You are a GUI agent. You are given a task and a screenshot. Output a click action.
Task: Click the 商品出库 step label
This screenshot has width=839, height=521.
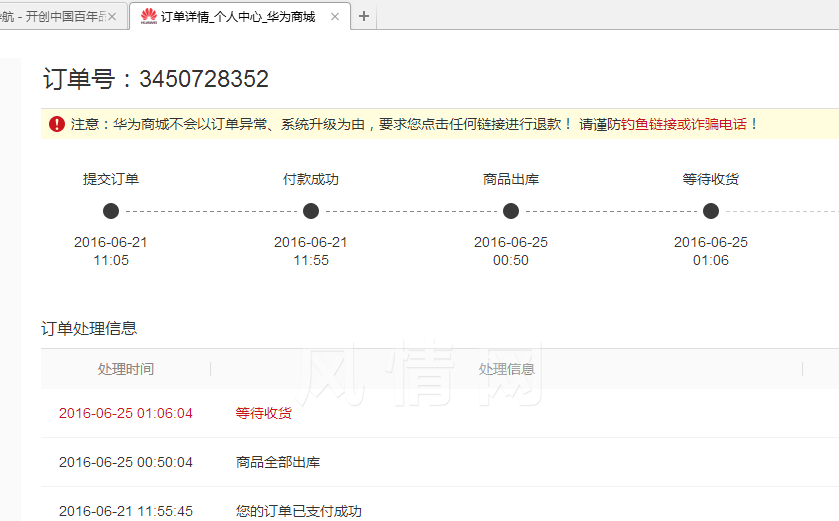click(x=511, y=179)
